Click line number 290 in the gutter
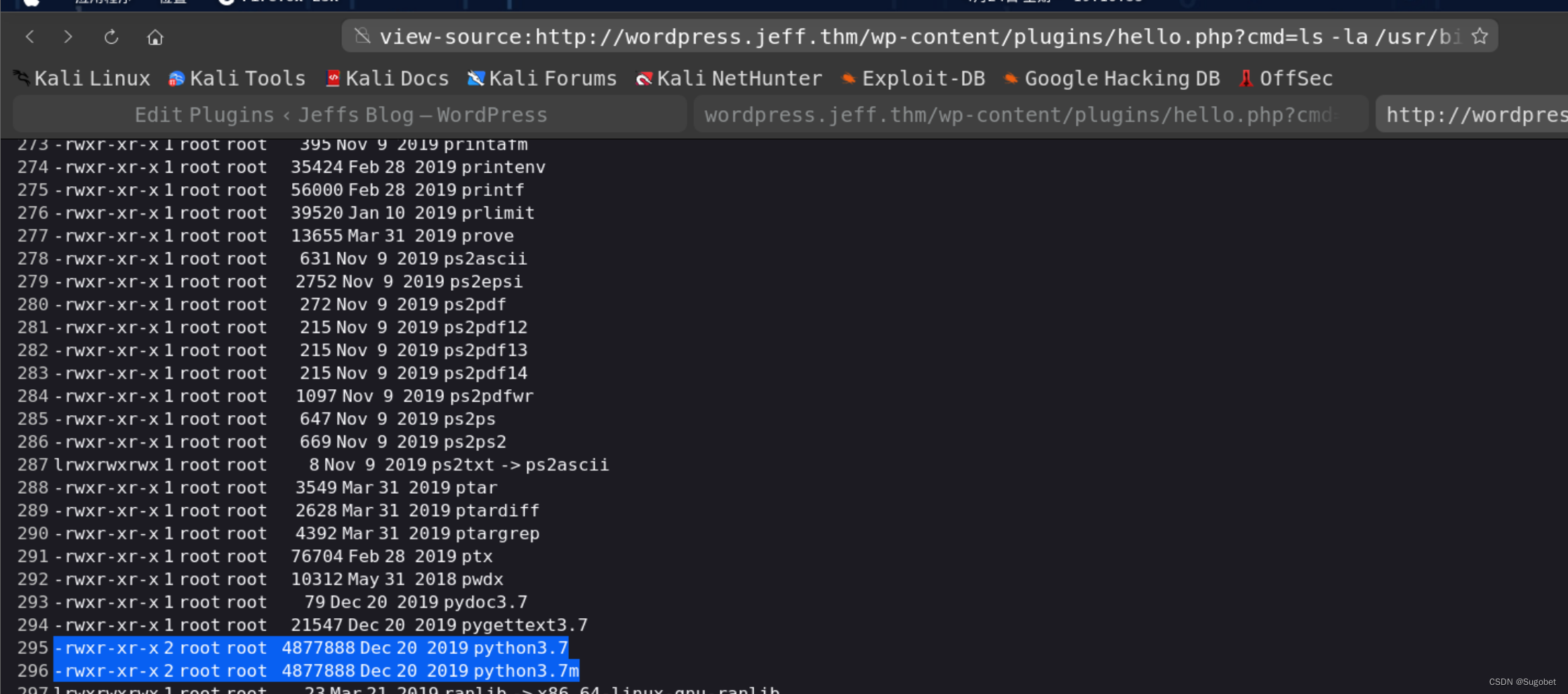 click(33, 534)
